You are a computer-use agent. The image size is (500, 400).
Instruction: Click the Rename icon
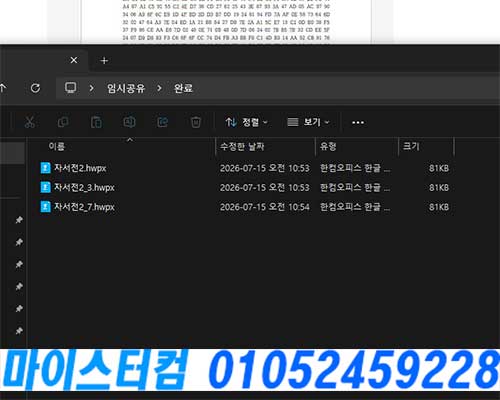coord(129,122)
